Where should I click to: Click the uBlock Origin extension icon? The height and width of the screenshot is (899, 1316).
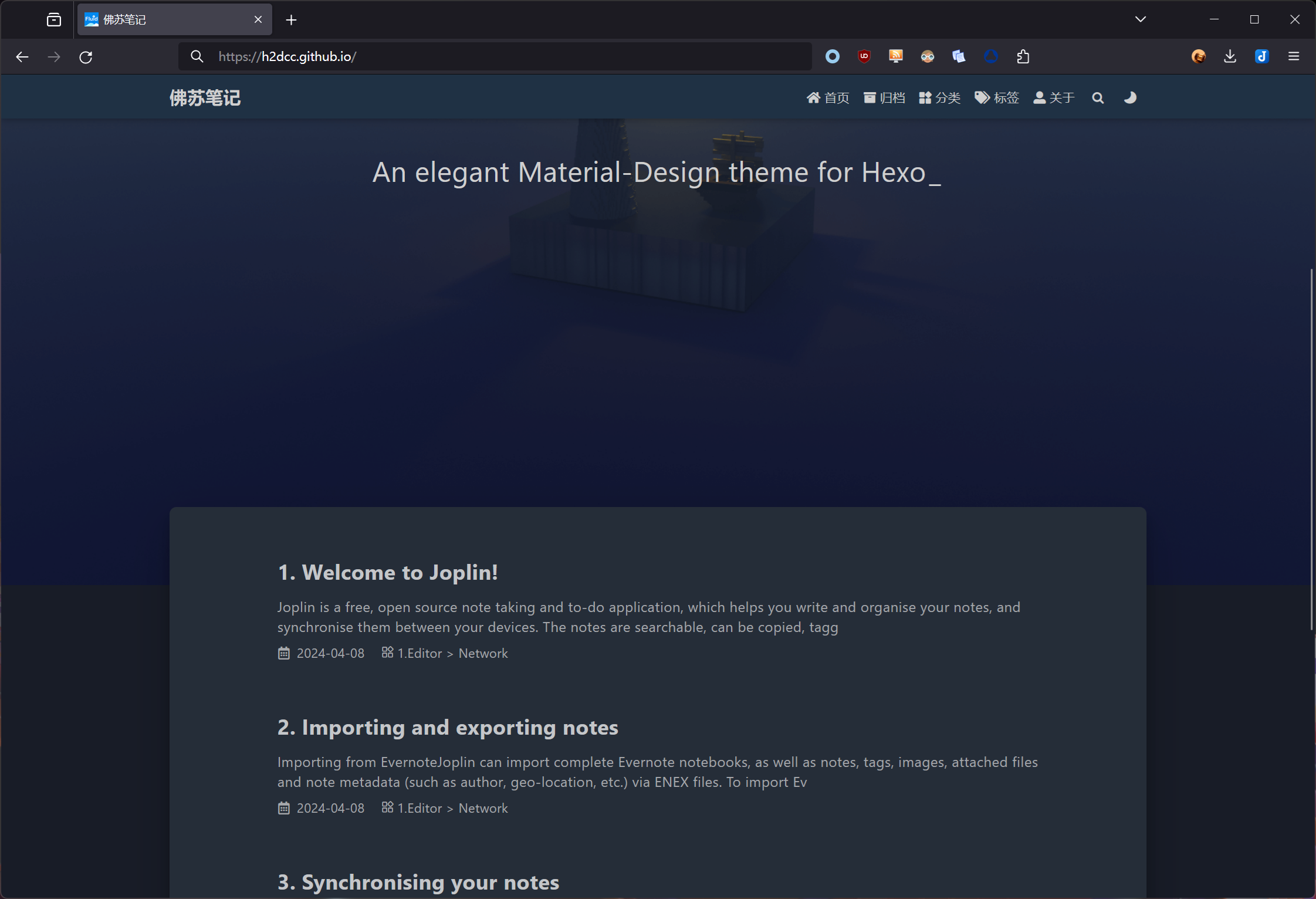point(864,56)
